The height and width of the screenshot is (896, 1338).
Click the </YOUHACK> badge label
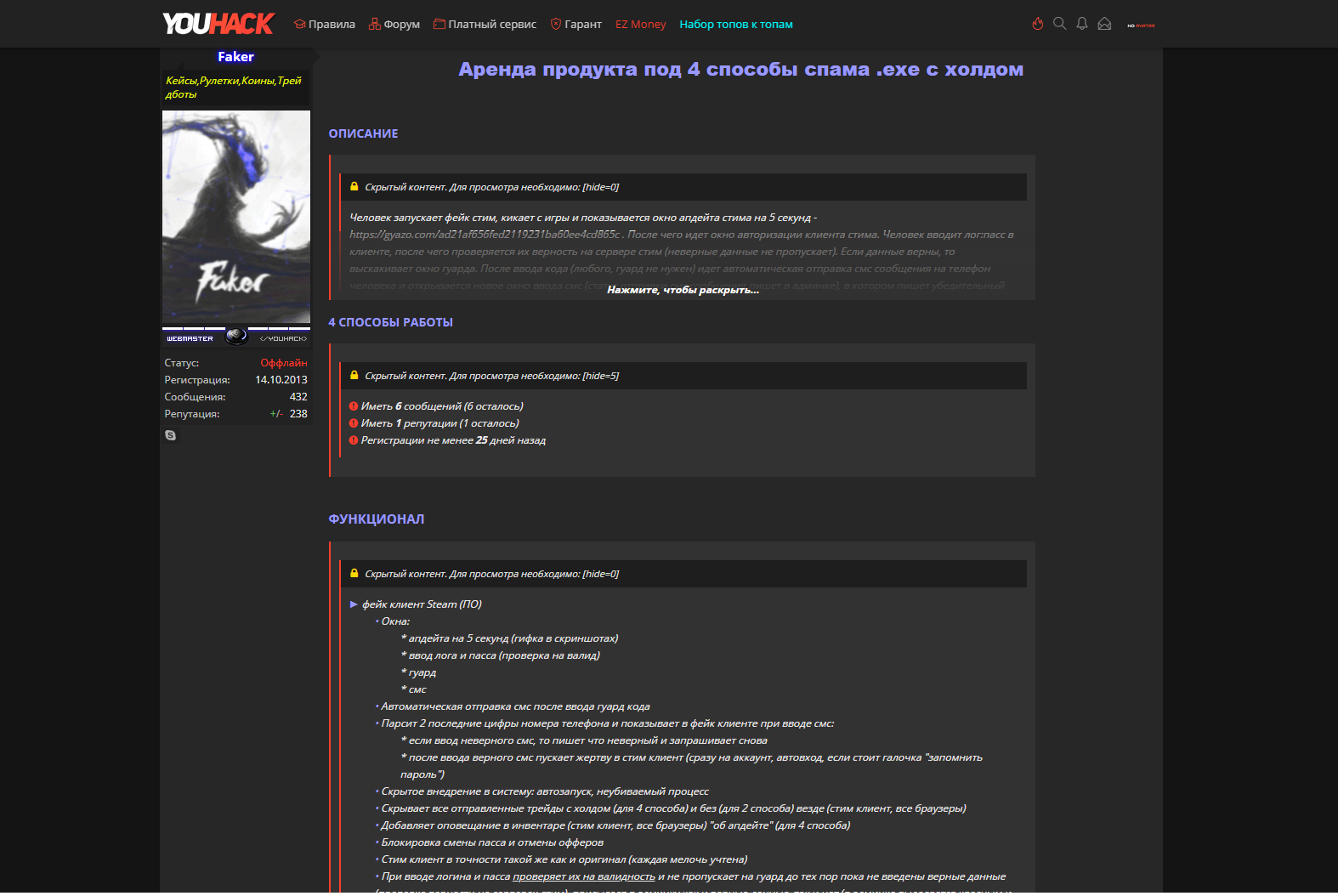[283, 338]
